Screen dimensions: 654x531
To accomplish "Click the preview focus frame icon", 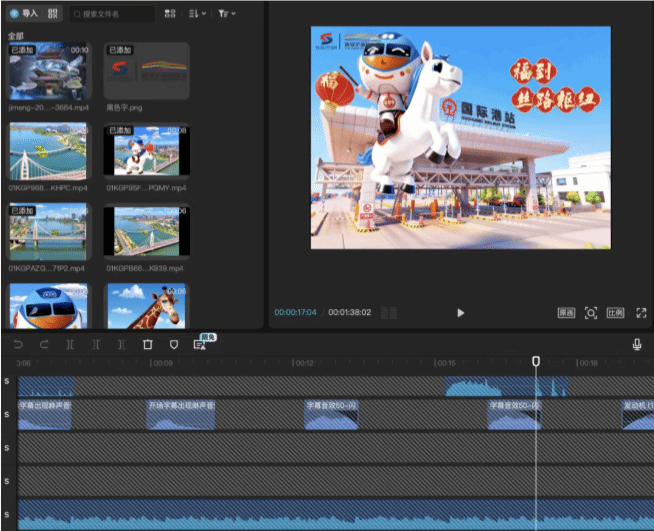I will pos(591,313).
